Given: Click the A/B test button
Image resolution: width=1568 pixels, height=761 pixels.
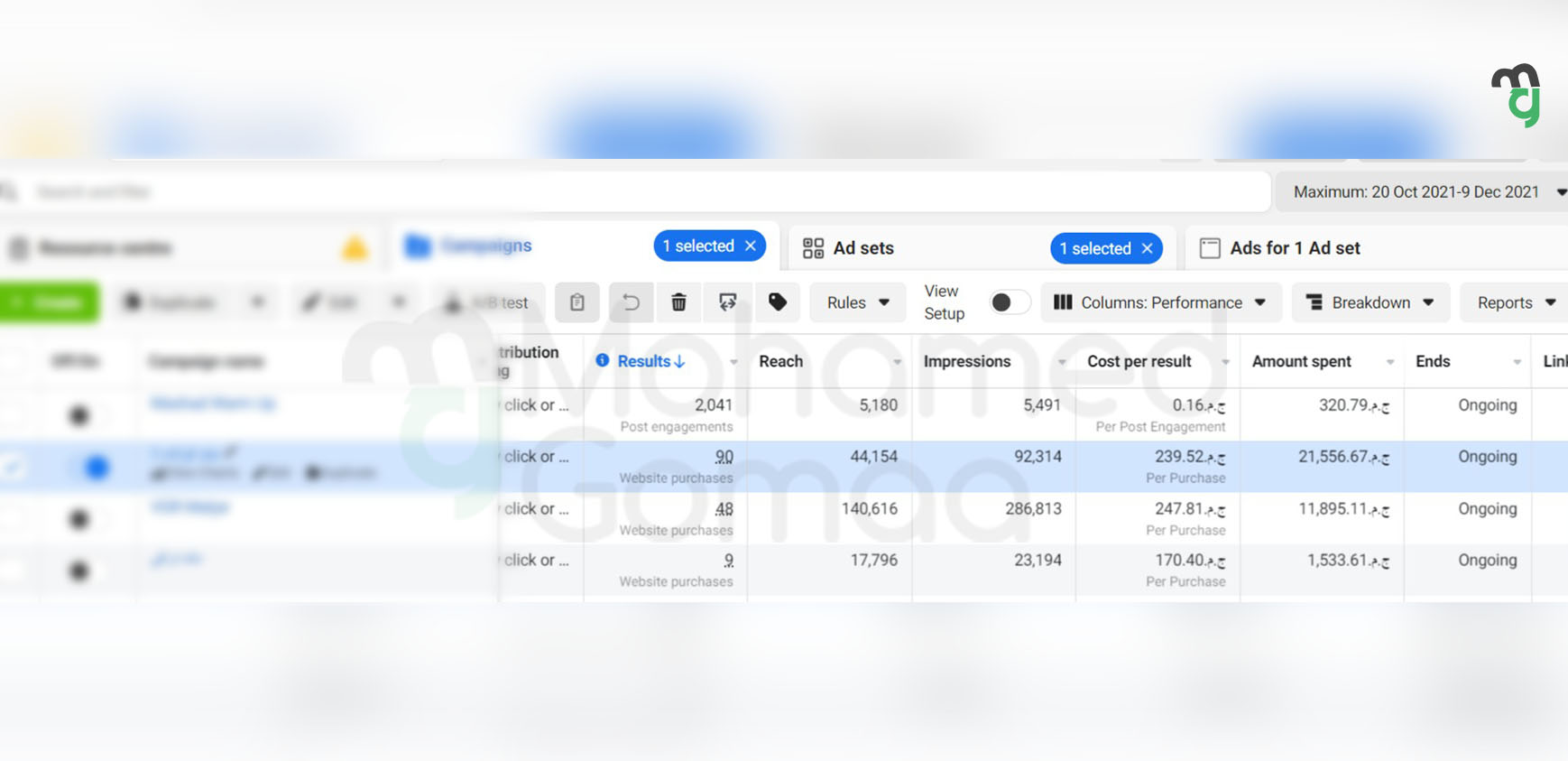Looking at the screenshot, I should (x=490, y=302).
